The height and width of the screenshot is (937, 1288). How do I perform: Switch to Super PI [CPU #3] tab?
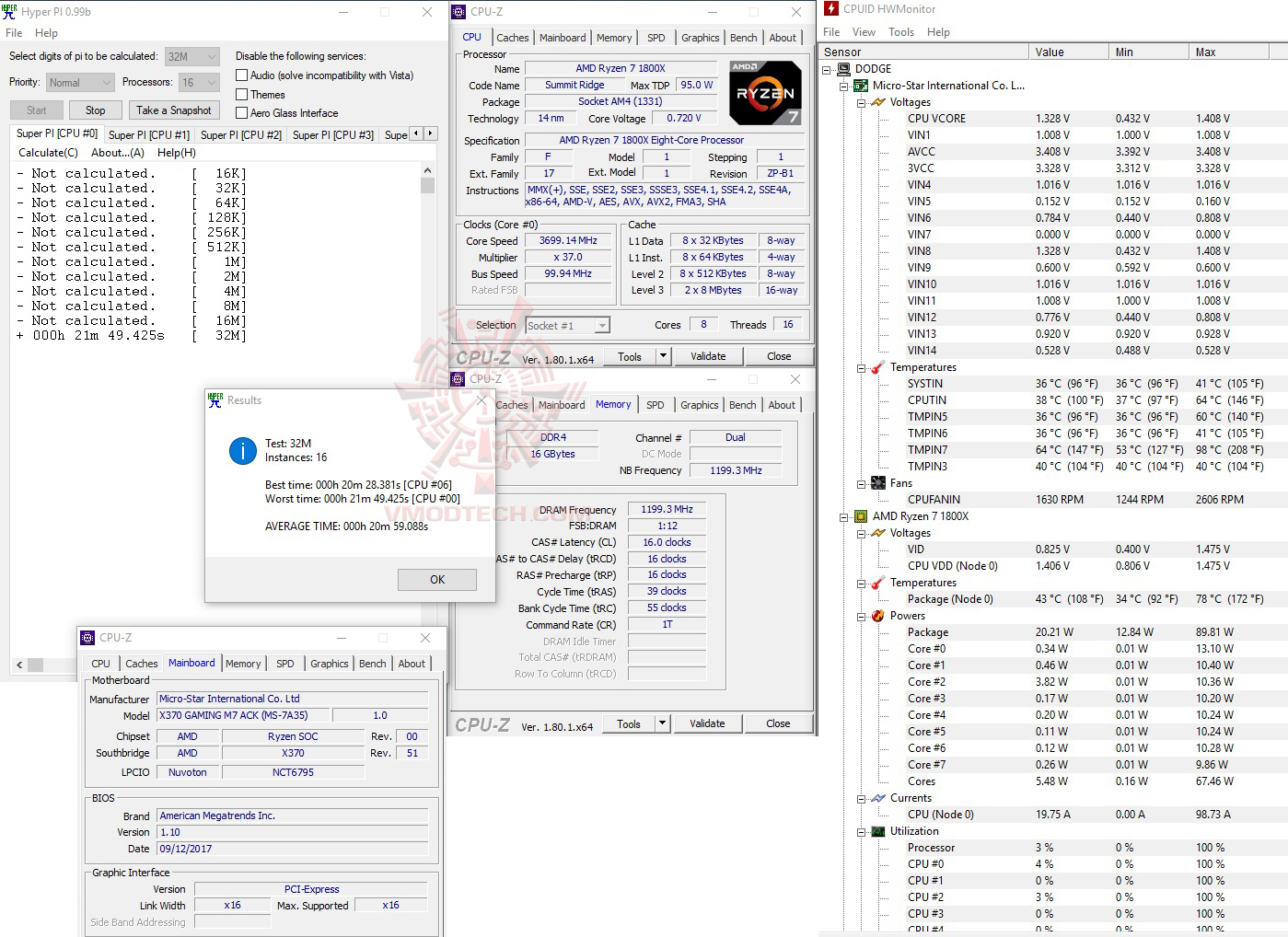[332, 135]
